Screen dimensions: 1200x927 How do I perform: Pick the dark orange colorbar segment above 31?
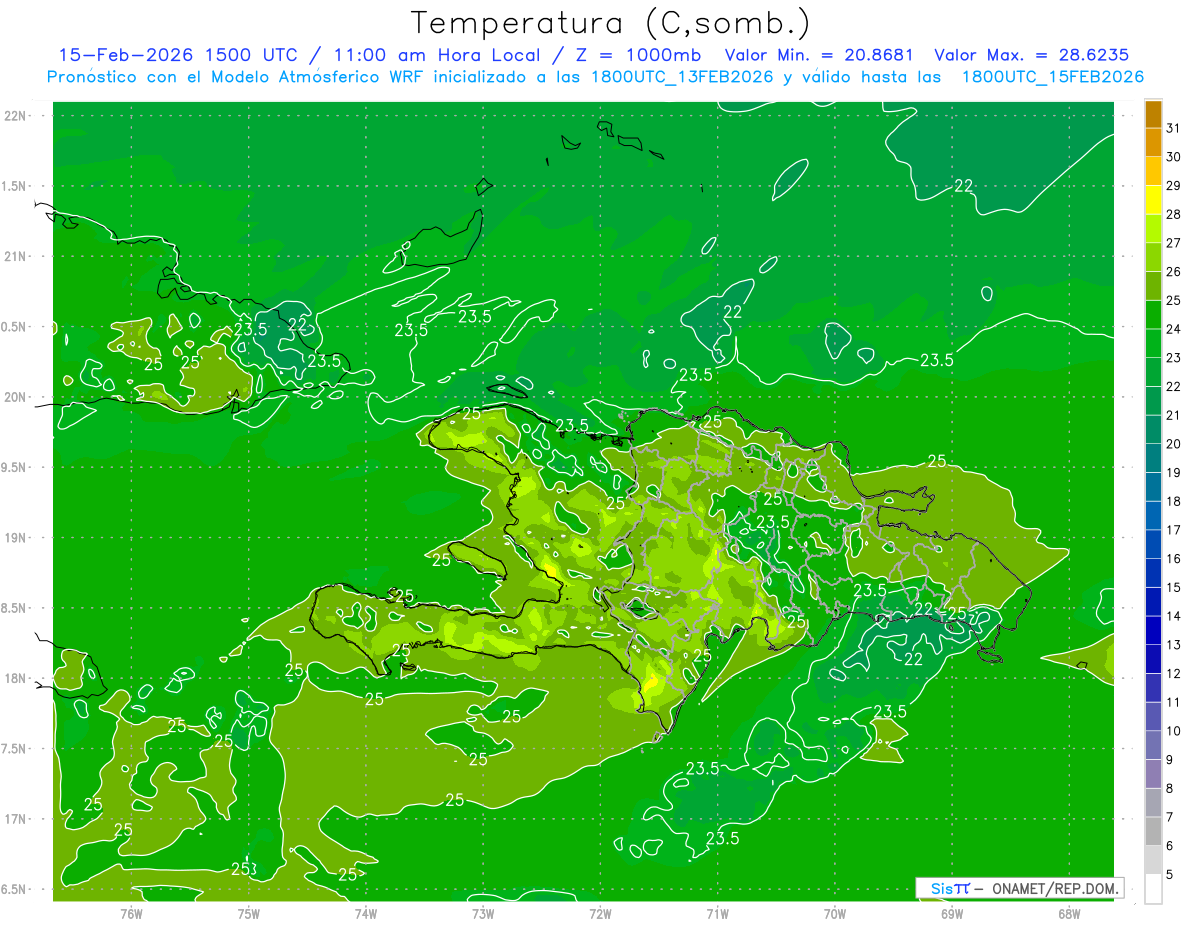[x=1153, y=114]
